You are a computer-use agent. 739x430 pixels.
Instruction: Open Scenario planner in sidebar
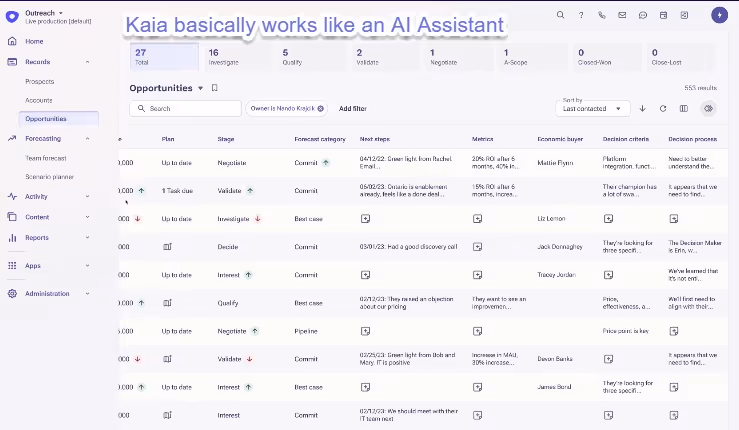coord(49,177)
